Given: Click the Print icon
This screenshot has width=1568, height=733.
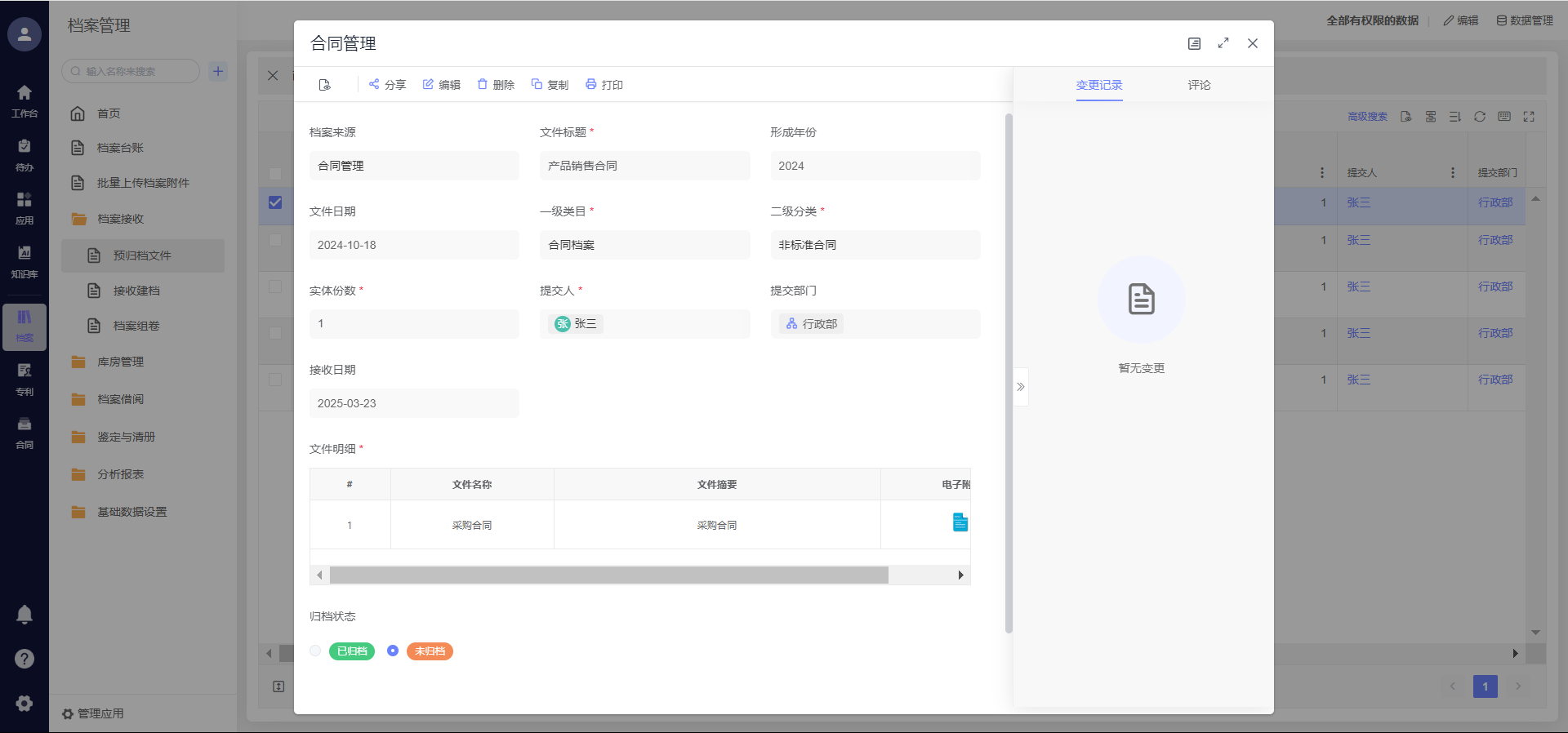Looking at the screenshot, I should tap(591, 84).
